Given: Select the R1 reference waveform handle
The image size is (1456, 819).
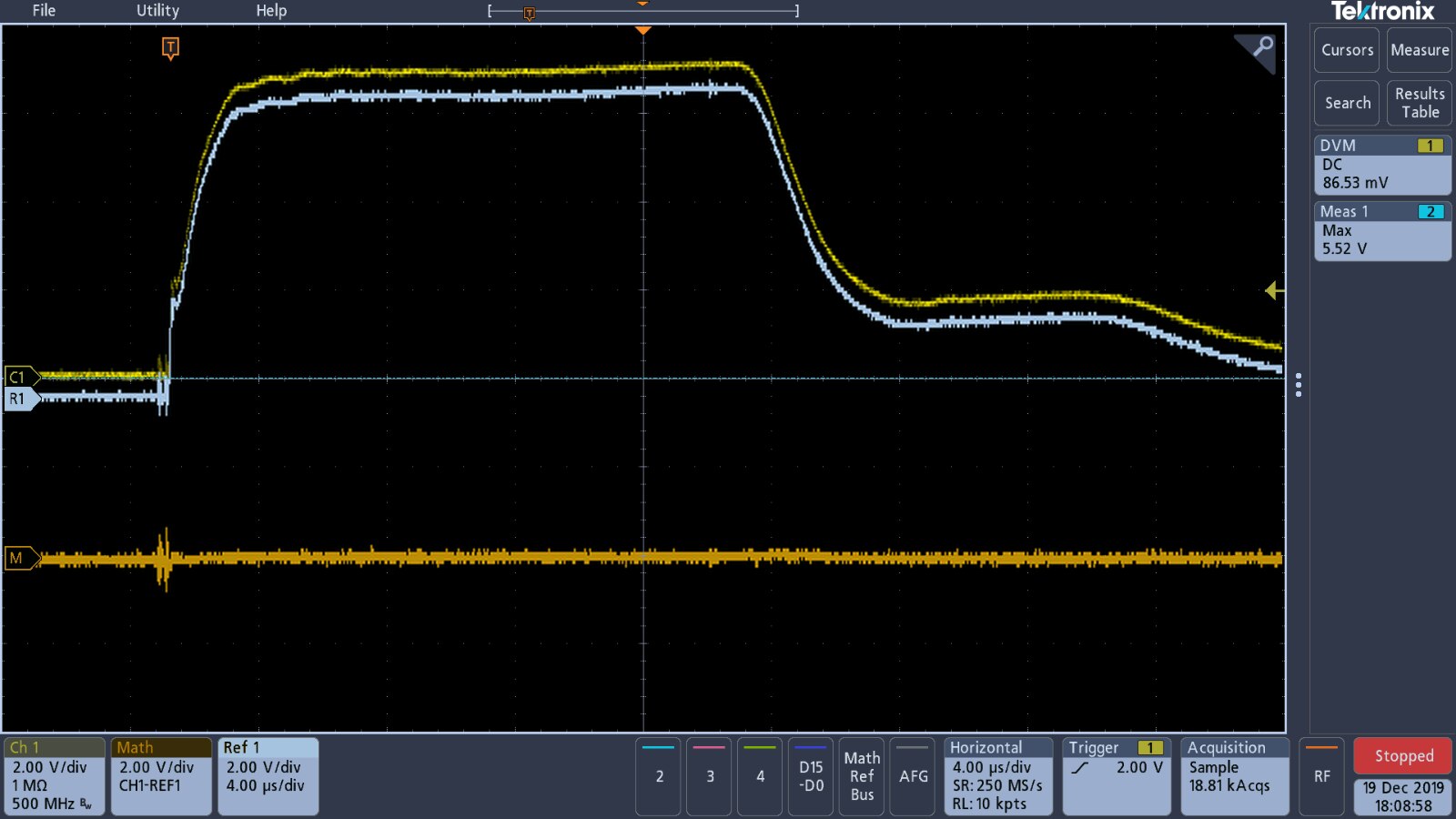Looking at the screenshot, I should [20, 399].
